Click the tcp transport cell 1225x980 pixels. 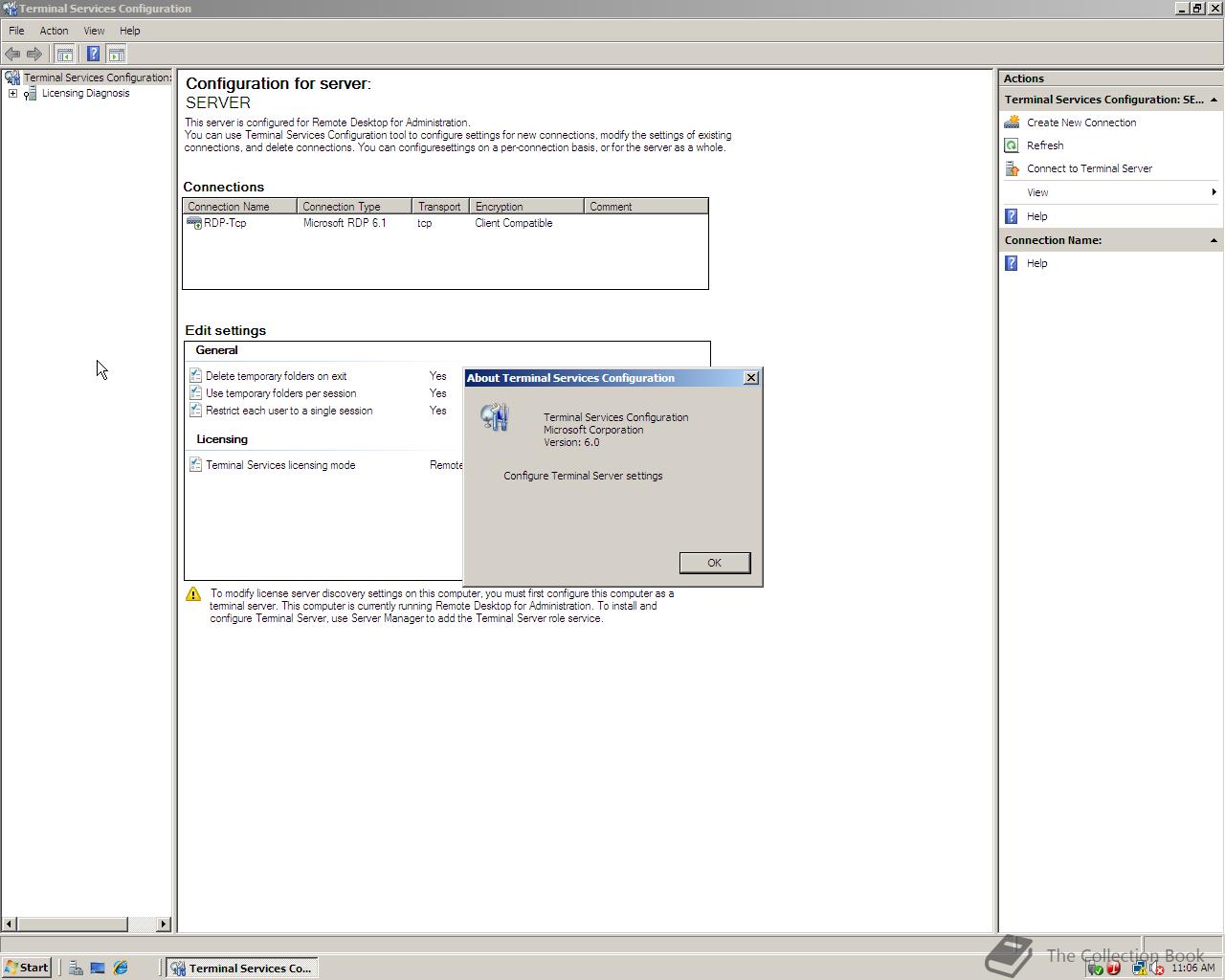click(x=424, y=223)
